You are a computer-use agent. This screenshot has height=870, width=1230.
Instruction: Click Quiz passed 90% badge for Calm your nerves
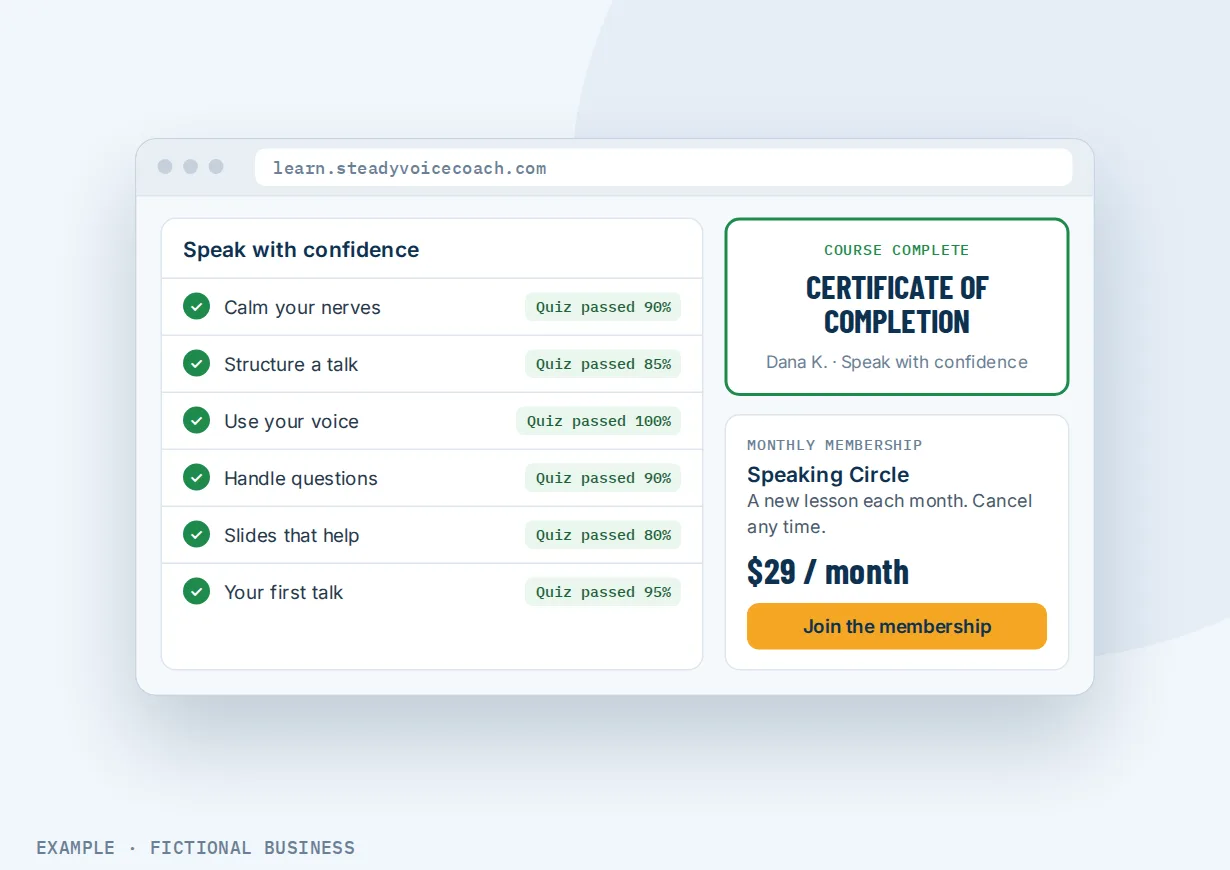[603, 307]
